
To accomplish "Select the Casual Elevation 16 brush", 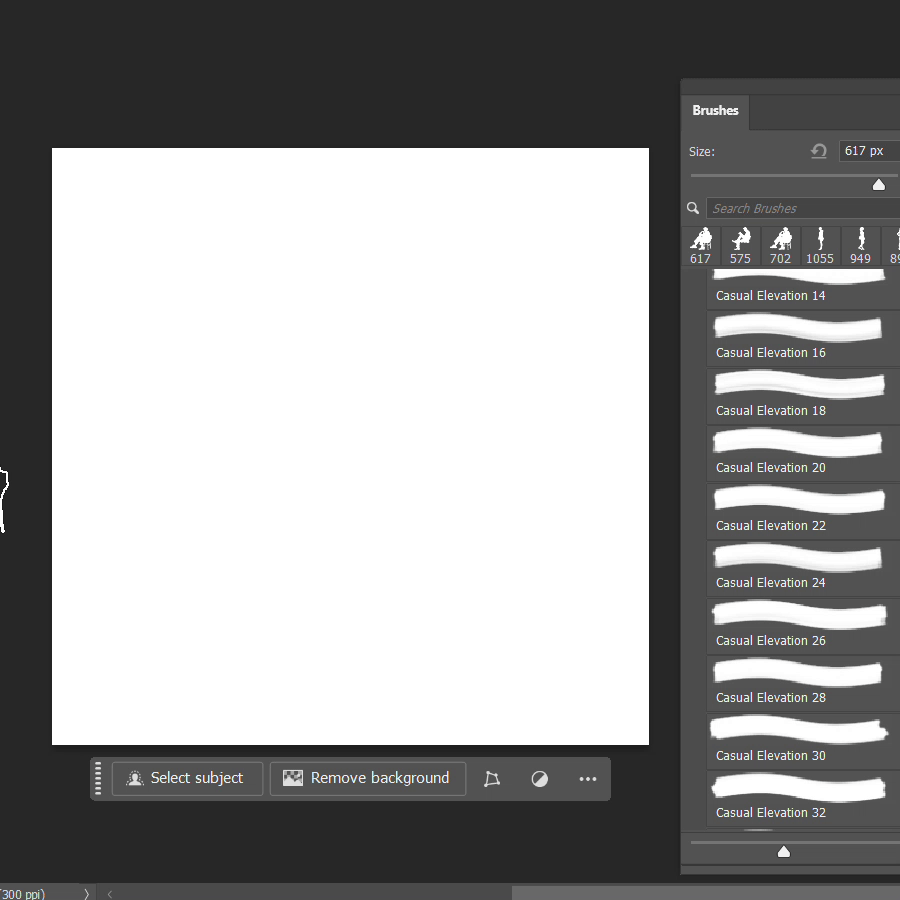I will [x=800, y=338].
